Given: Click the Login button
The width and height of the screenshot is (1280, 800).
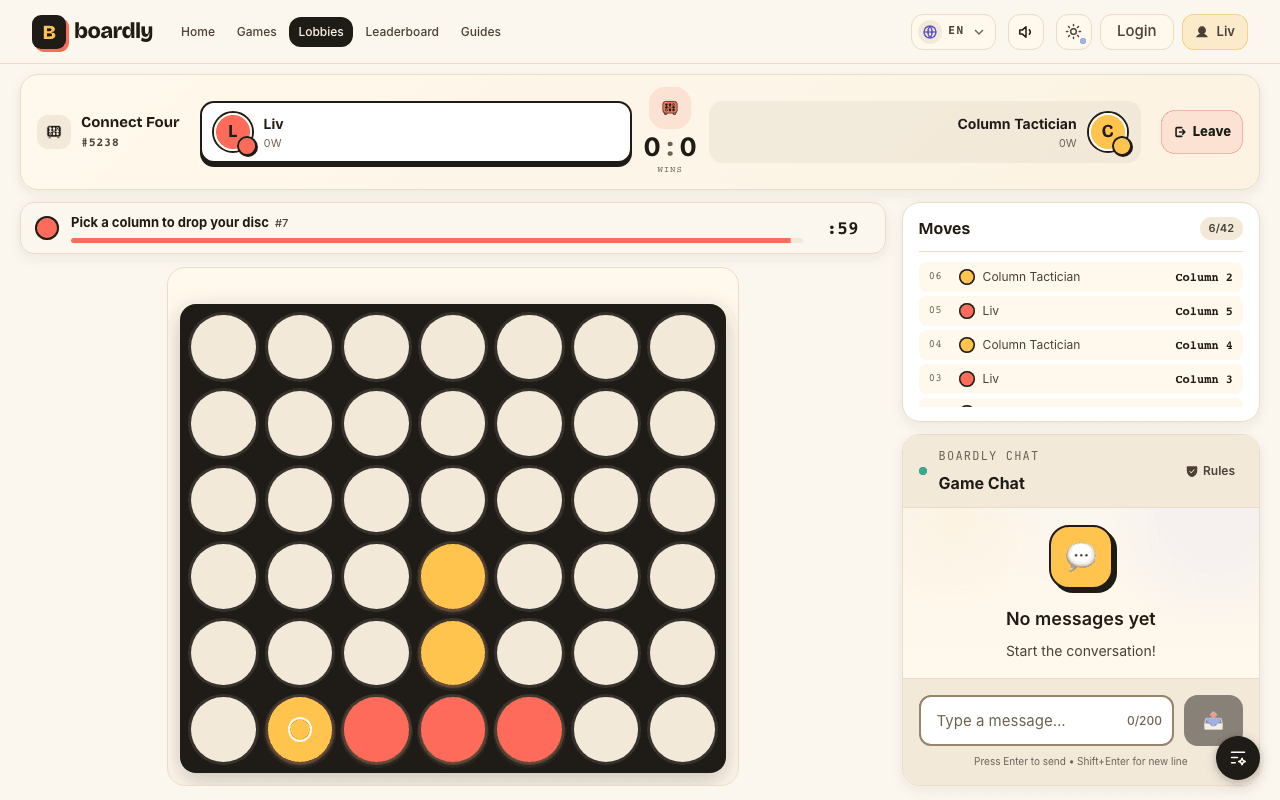Looking at the screenshot, I should click(1137, 32).
